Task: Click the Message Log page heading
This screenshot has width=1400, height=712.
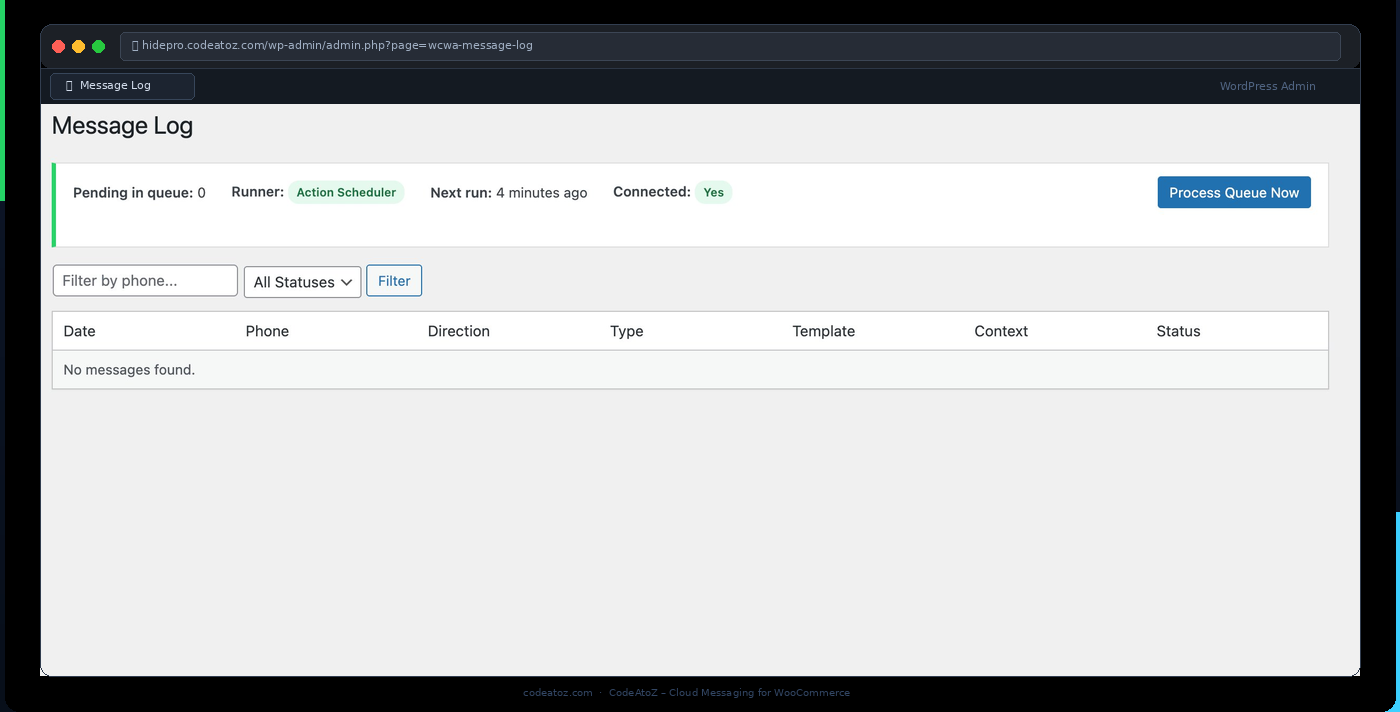Action: [122, 126]
